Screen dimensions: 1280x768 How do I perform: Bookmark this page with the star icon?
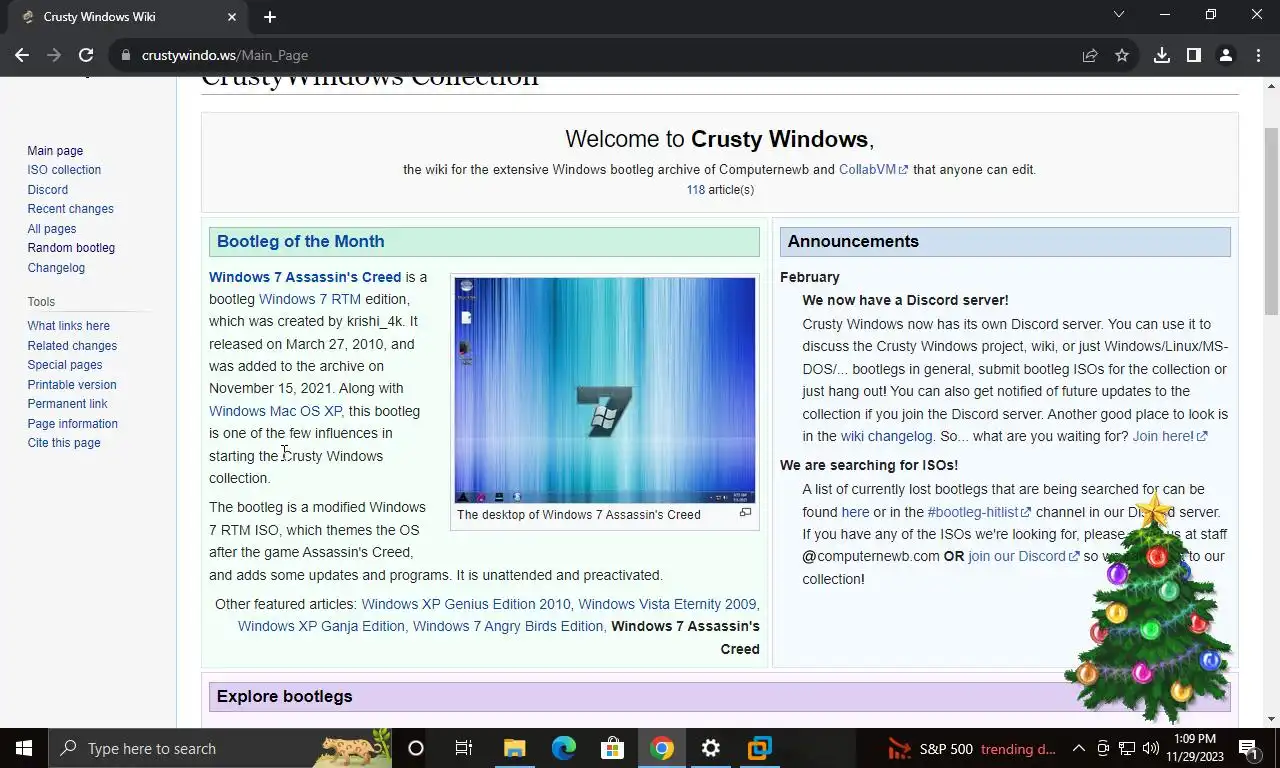[1122, 55]
